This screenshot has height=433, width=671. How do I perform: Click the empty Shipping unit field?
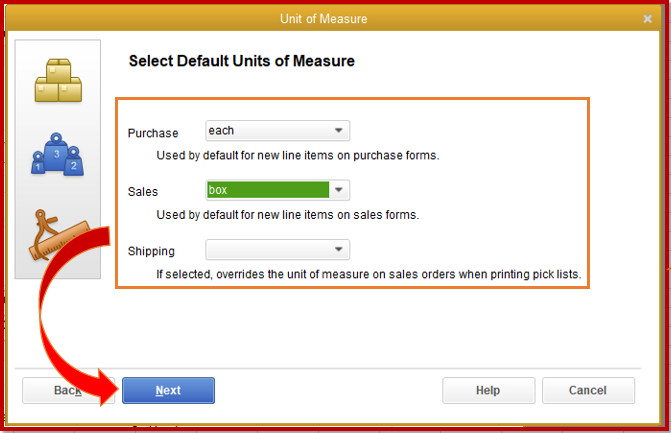[x=267, y=250]
